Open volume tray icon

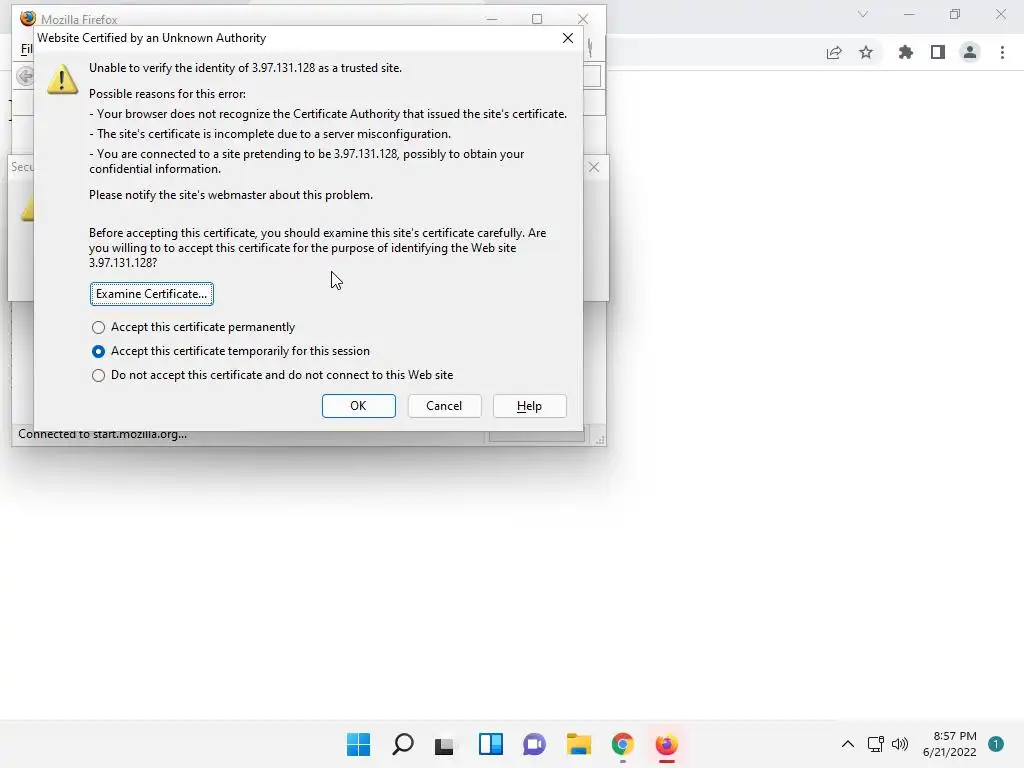tap(900, 744)
